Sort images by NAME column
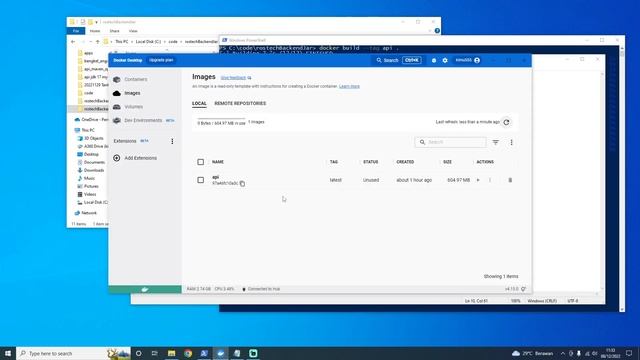Viewport: 640px width, 360px height. click(218, 162)
